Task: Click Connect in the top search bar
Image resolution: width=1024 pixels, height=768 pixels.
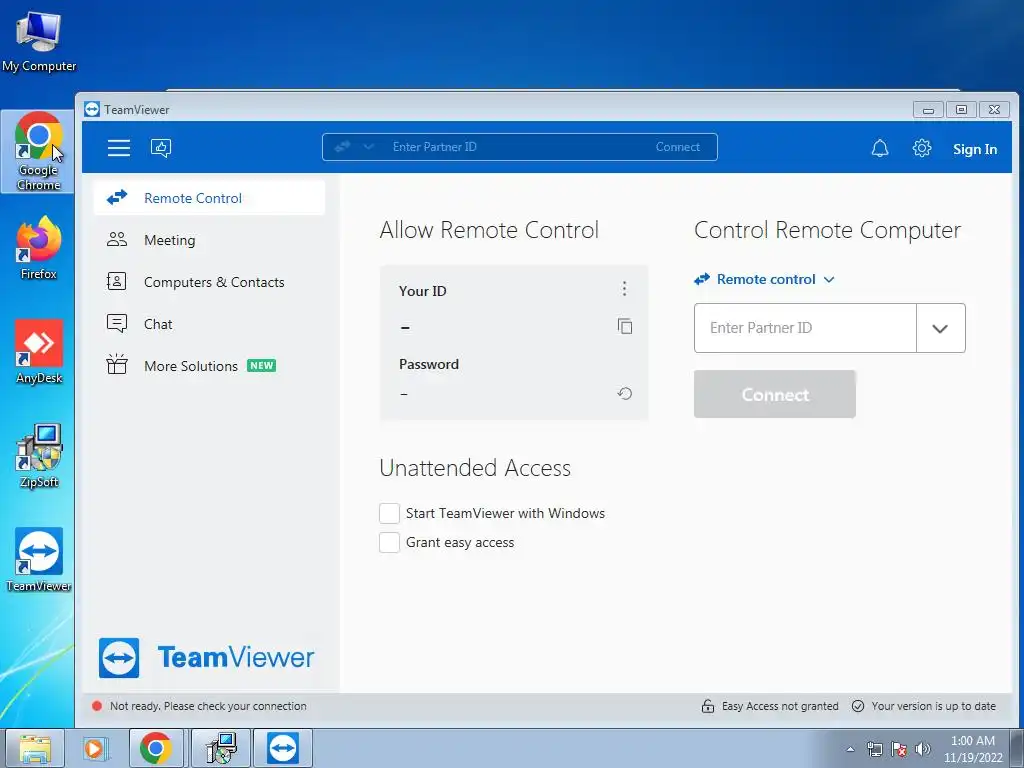Action: [x=677, y=147]
